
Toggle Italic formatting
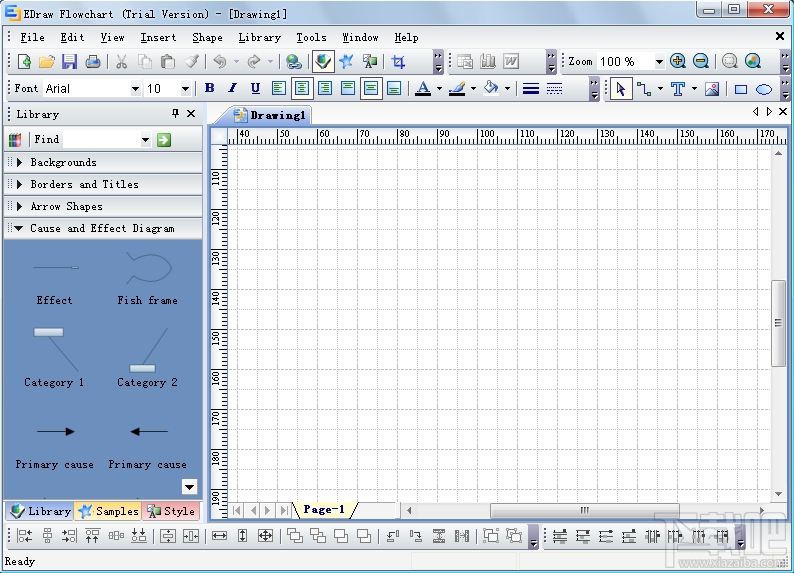tap(232, 89)
